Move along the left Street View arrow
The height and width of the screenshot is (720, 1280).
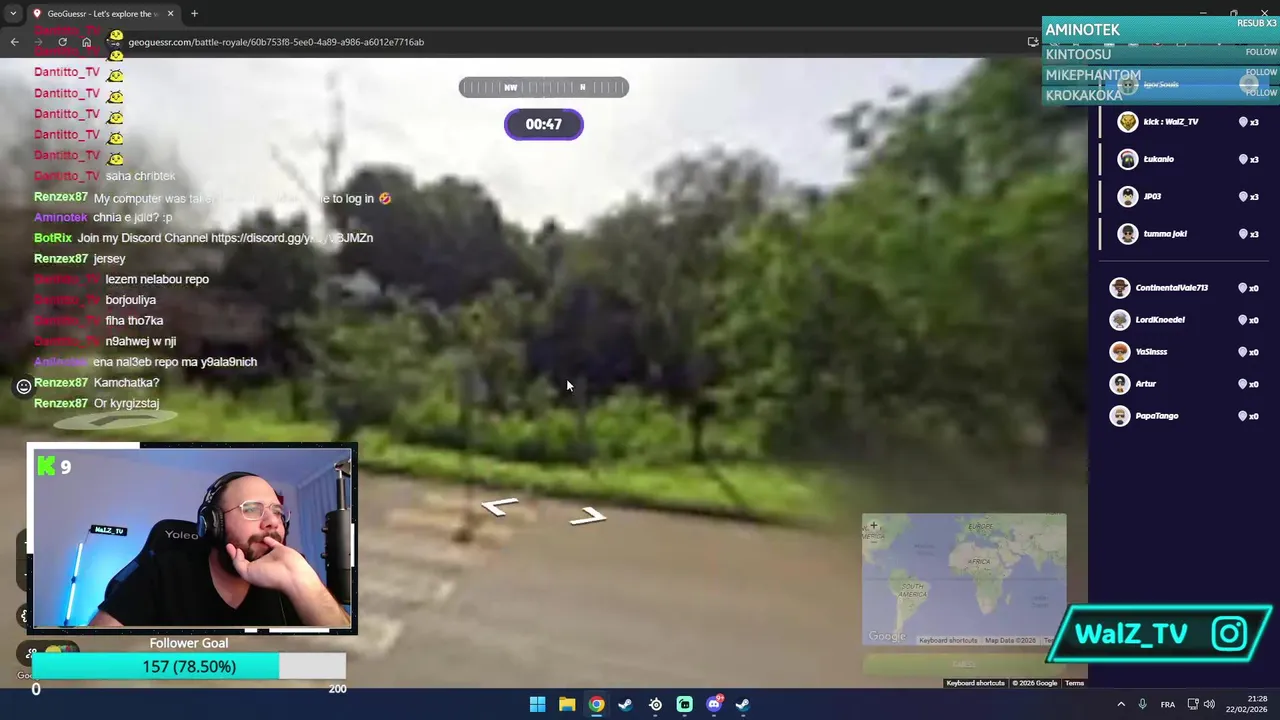tap(499, 507)
